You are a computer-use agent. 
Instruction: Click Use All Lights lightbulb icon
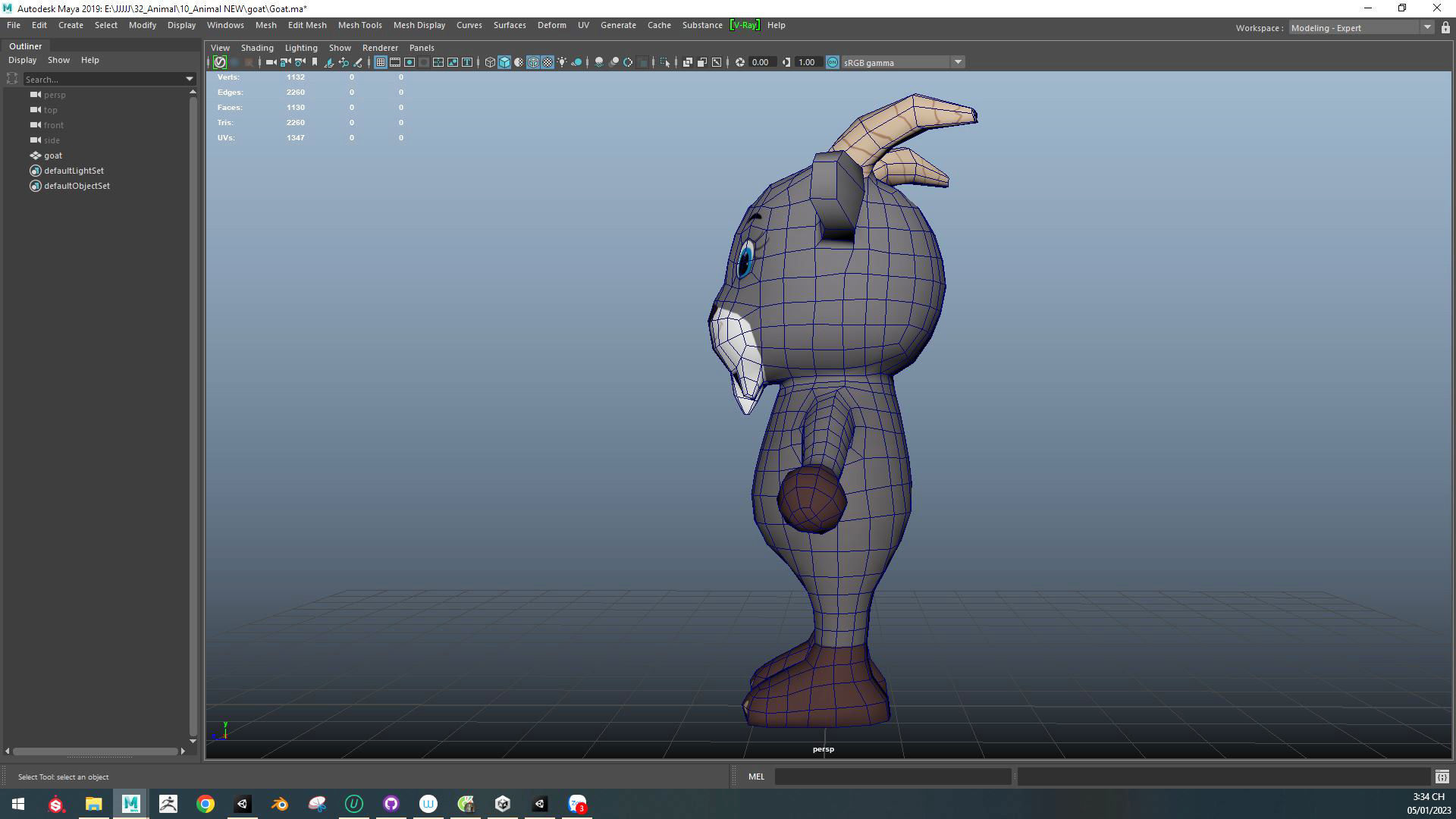click(x=562, y=62)
